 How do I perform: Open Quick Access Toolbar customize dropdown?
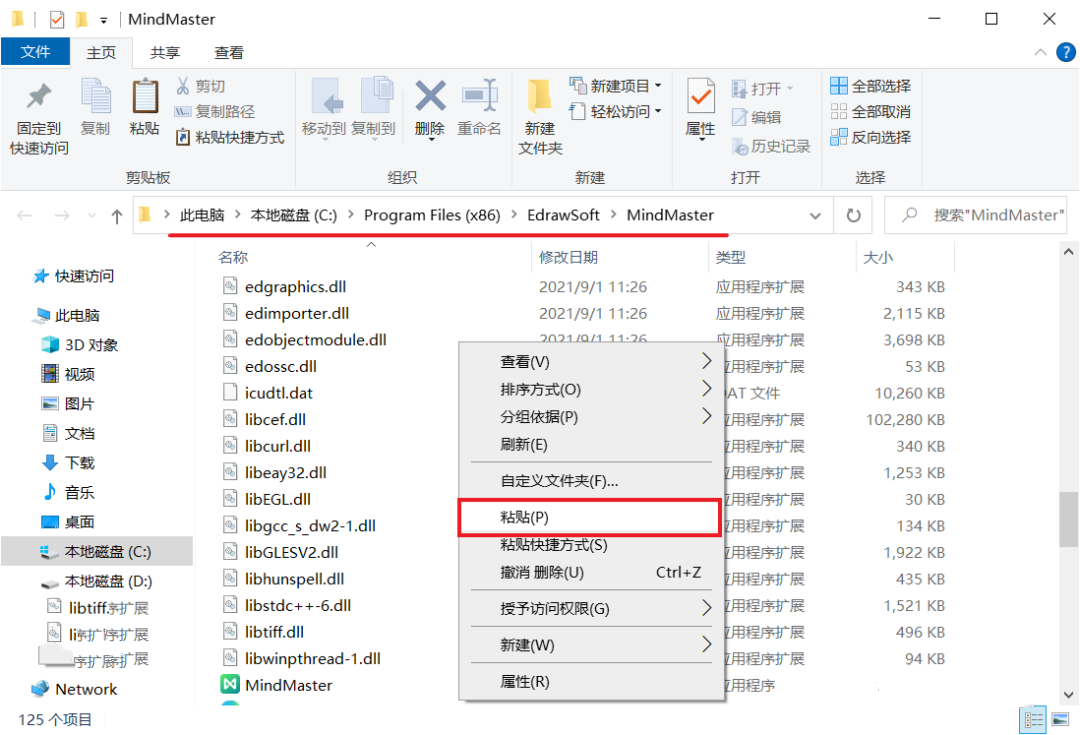click(x=103, y=20)
